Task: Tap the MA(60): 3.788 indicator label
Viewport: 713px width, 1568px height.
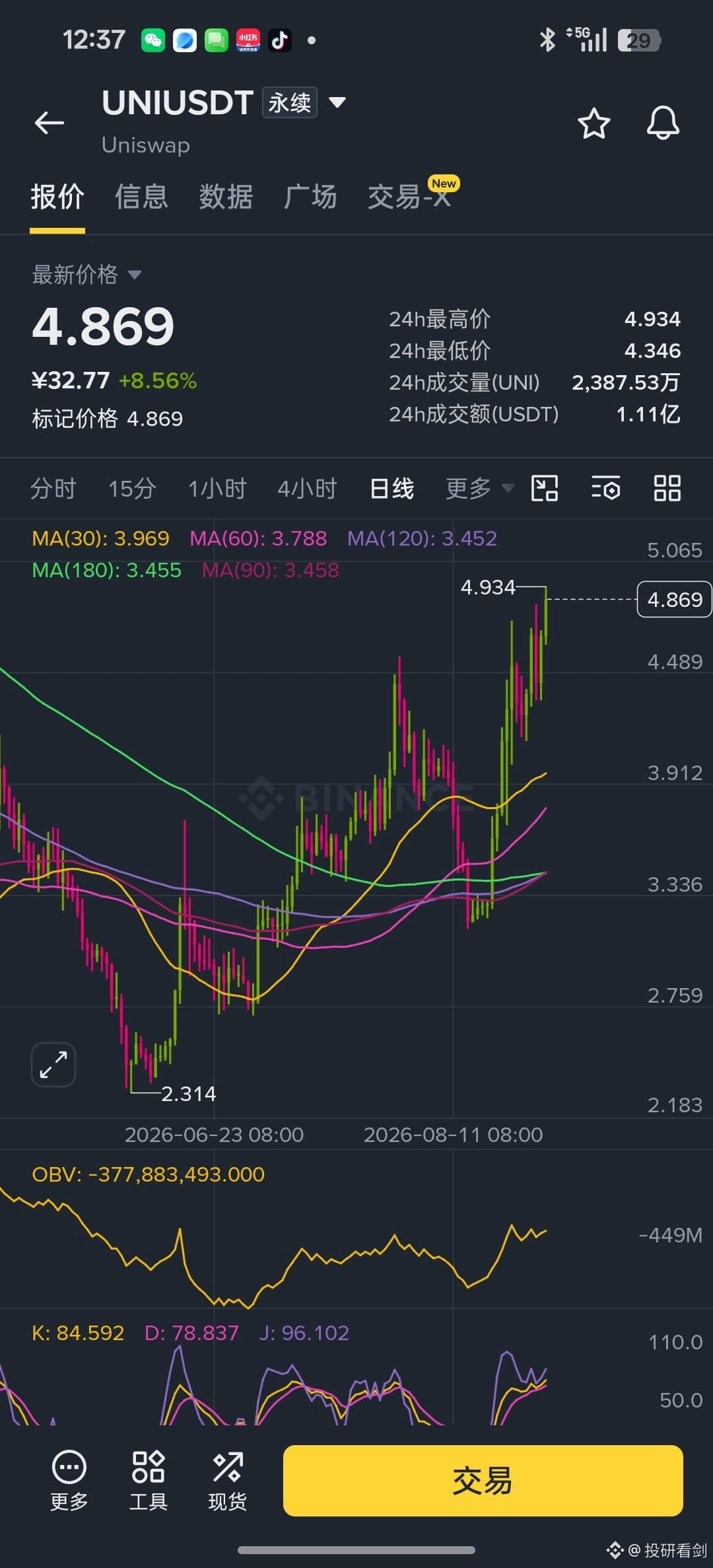Action: coord(258,538)
